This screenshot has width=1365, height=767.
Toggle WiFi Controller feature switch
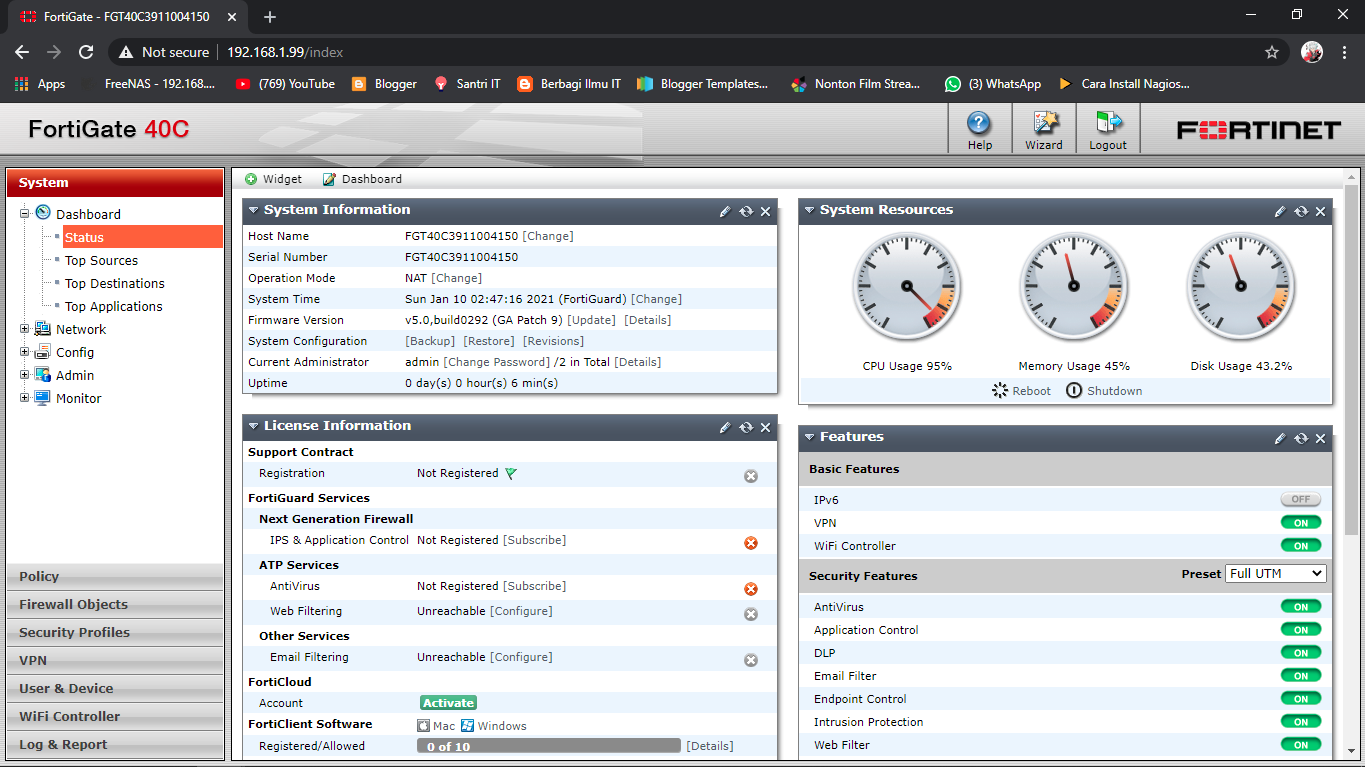tap(1301, 545)
